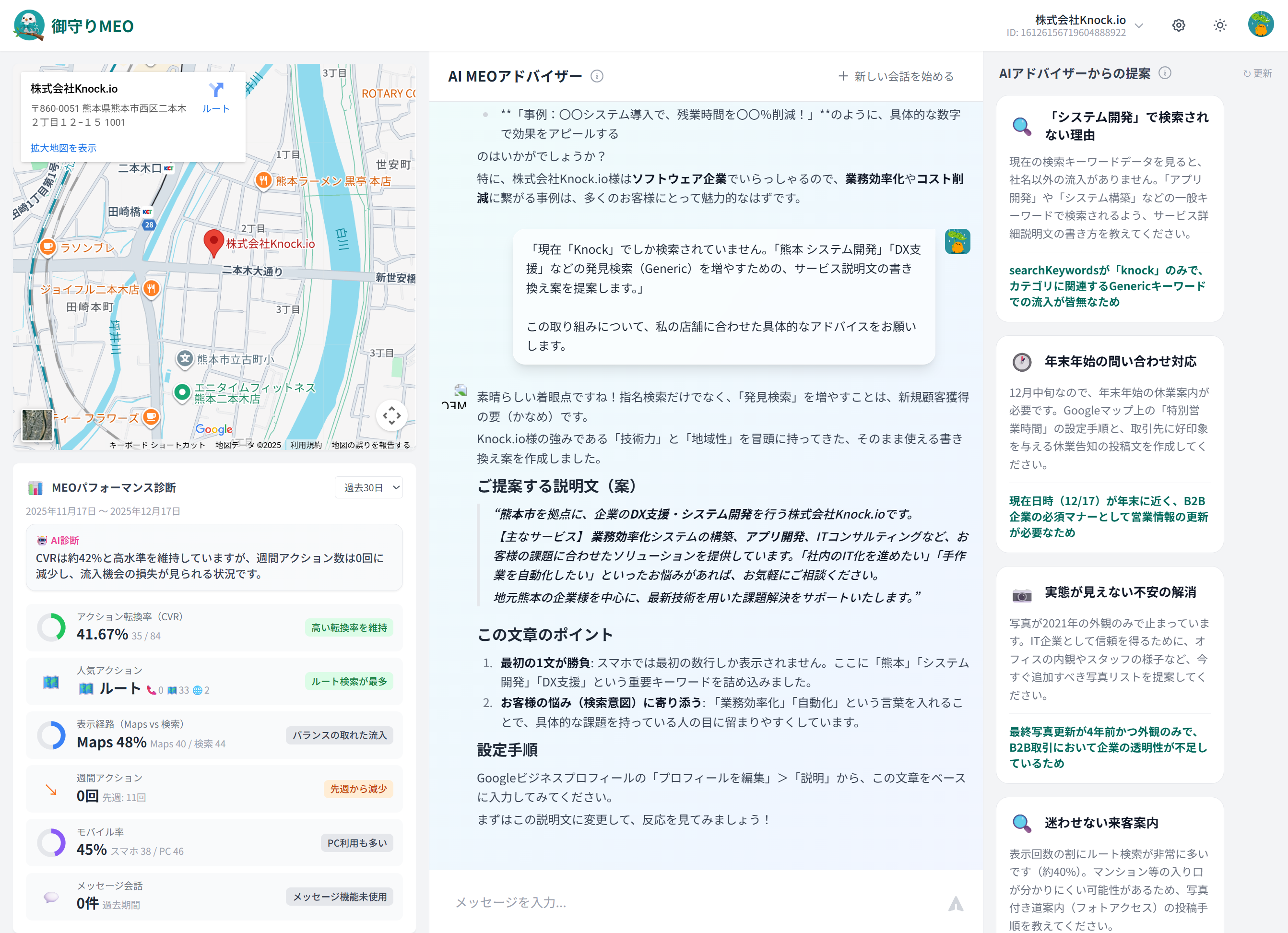Click the clock icon on the 年末年始 suggestion
Screen dimensions: 1288x933
click(x=1022, y=361)
